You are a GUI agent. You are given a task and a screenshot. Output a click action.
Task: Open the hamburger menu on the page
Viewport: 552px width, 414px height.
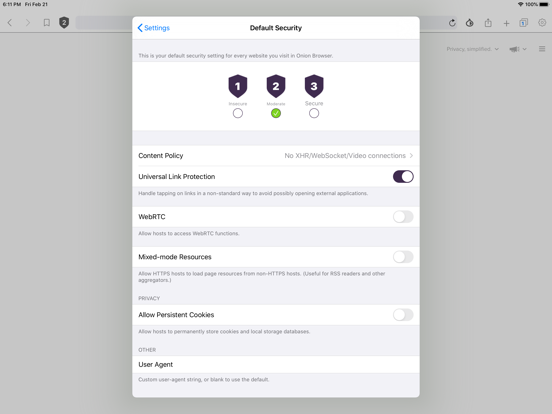click(x=542, y=49)
